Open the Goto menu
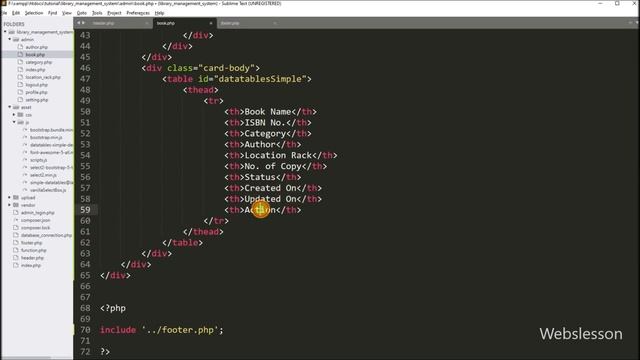The width and height of the screenshot is (640, 360). pos(82,13)
